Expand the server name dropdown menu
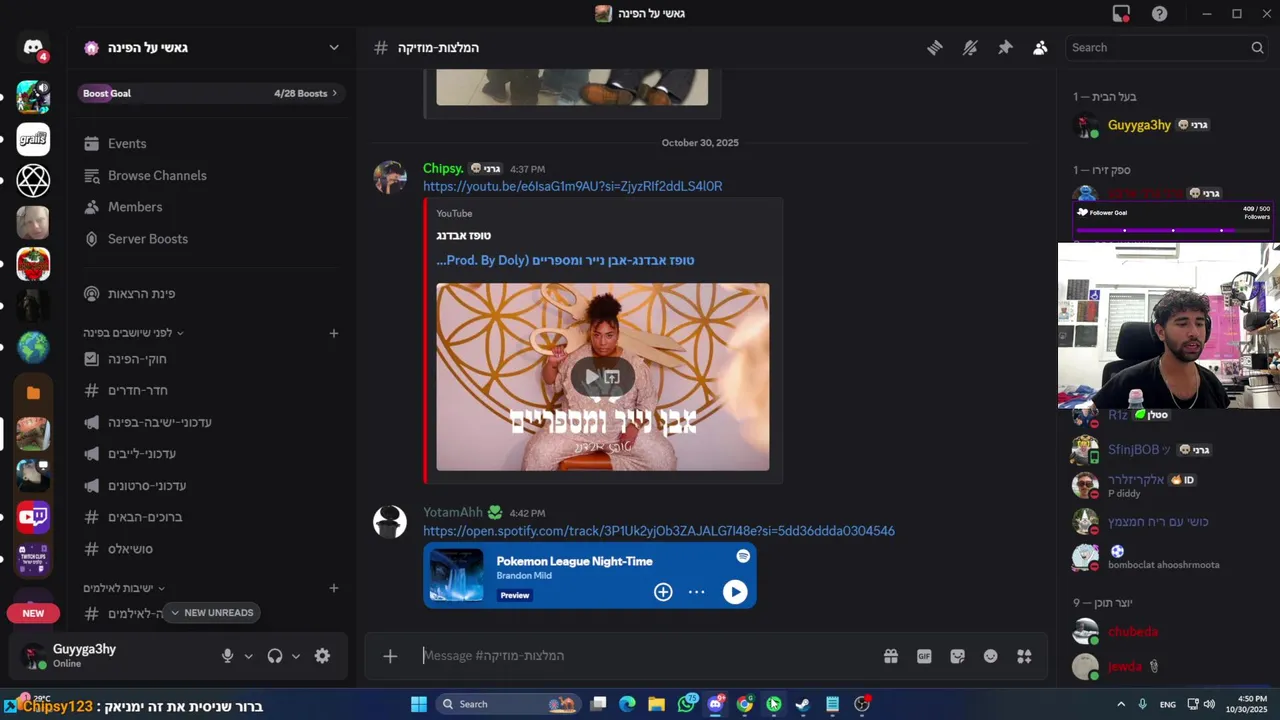Viewport: 1280px width, 720px height. tap(334, 48)
